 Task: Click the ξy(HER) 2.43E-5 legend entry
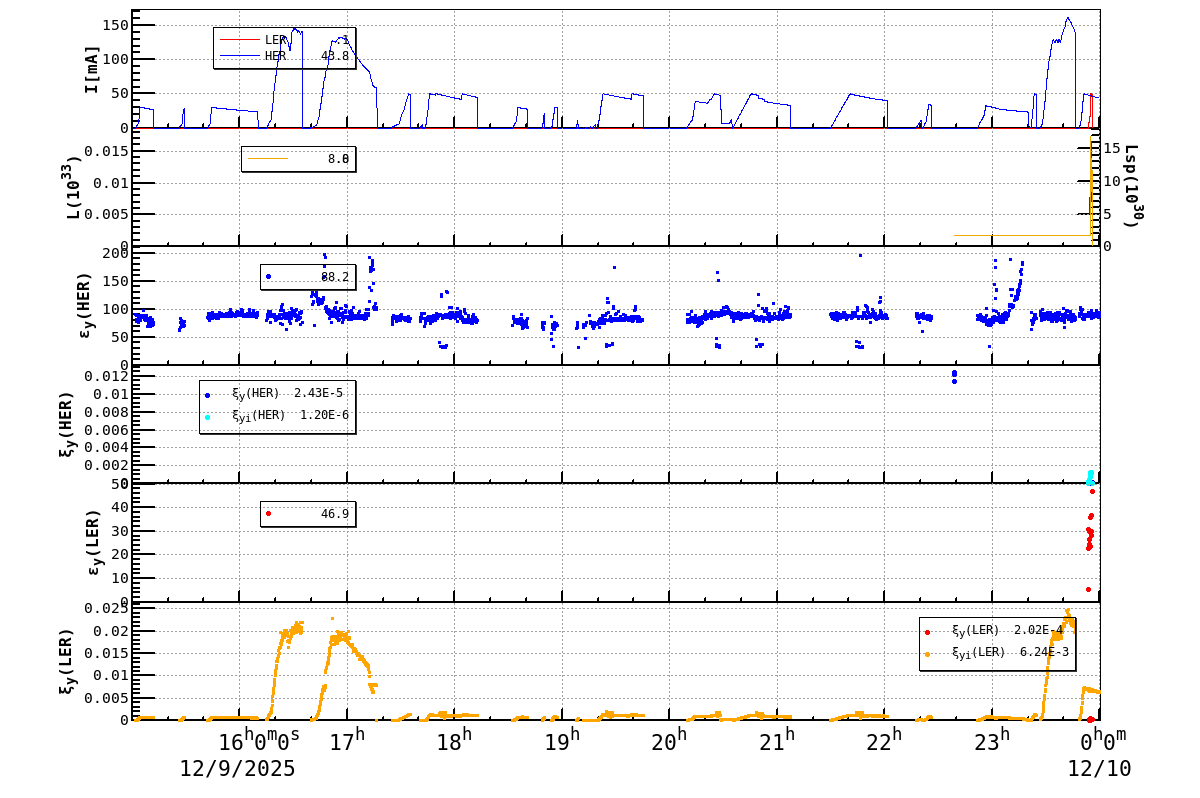[x=275, y=393]
